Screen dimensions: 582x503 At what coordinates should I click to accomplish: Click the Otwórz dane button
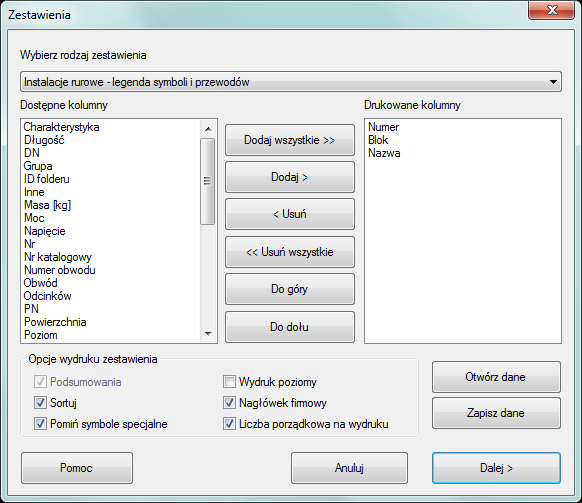(496, 377)
